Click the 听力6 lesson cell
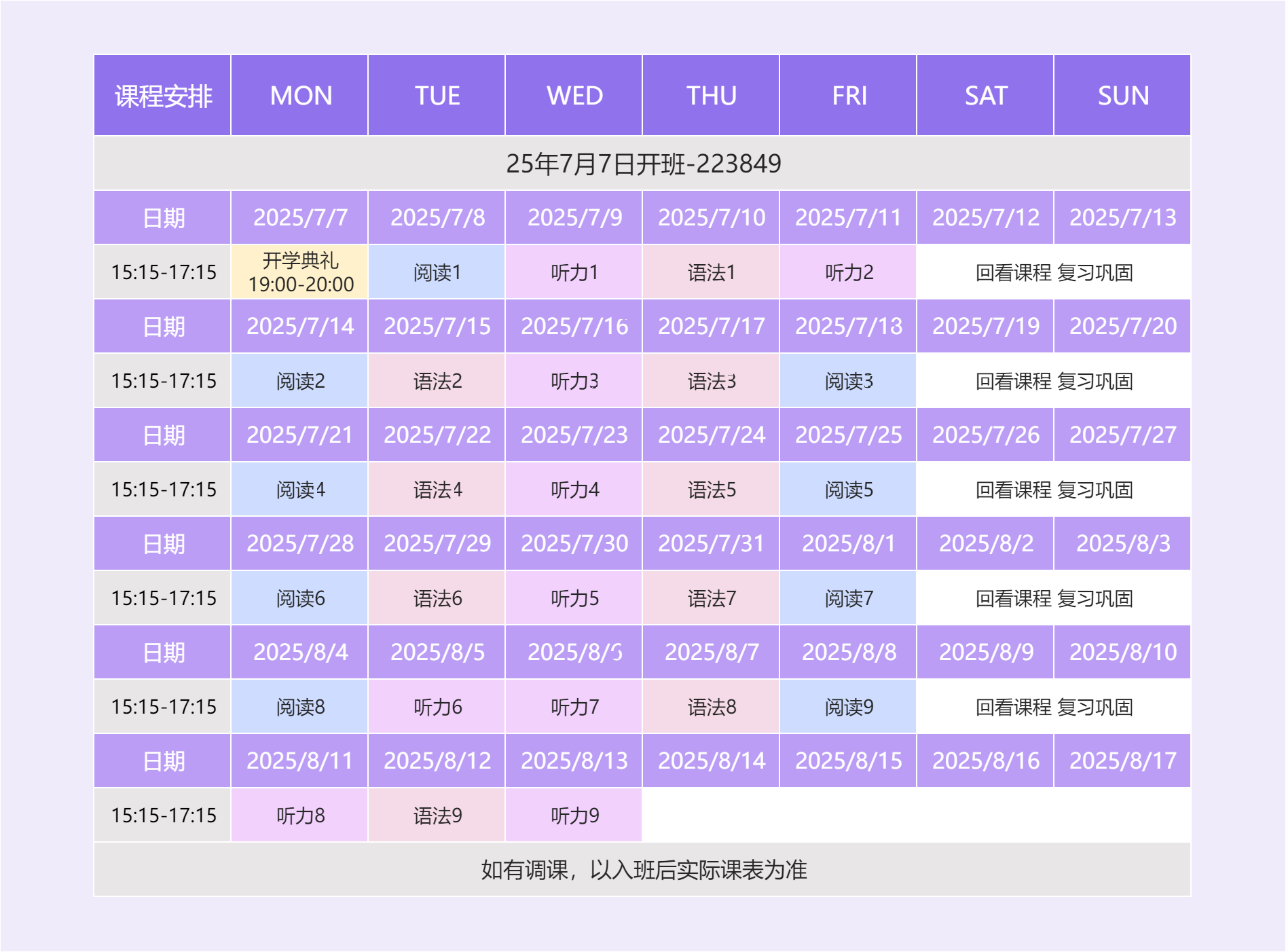This screenshot has height=952, width=1286. coord(437,707)
